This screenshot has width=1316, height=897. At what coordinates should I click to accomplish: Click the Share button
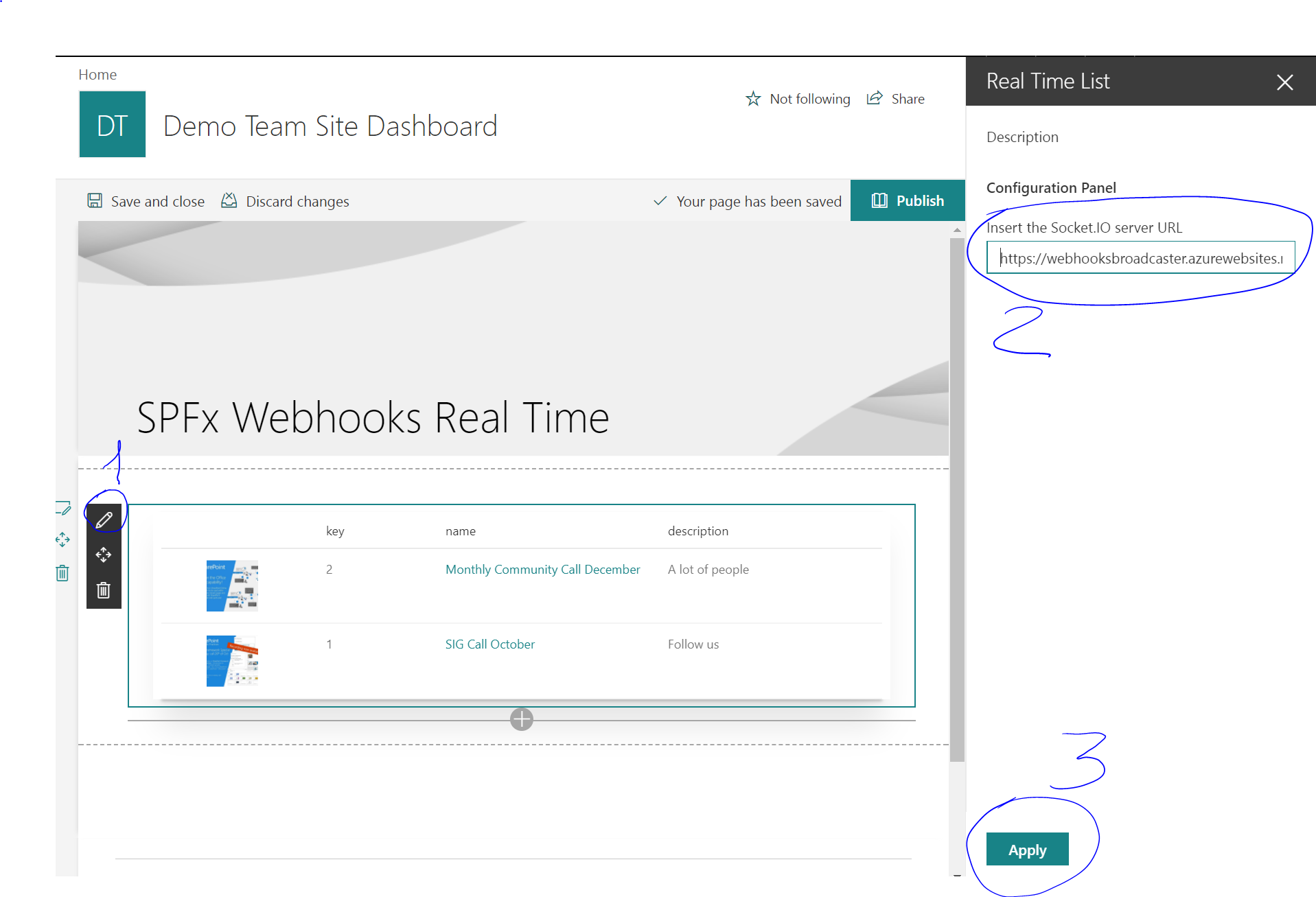tap(896, 99)
